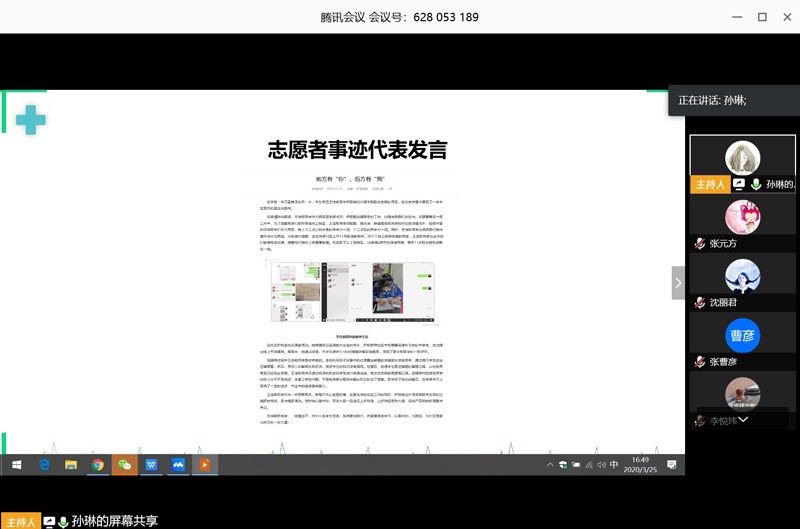Select 张元方's participant avatar
Viewport: 800px width, 529px height.
742,216
